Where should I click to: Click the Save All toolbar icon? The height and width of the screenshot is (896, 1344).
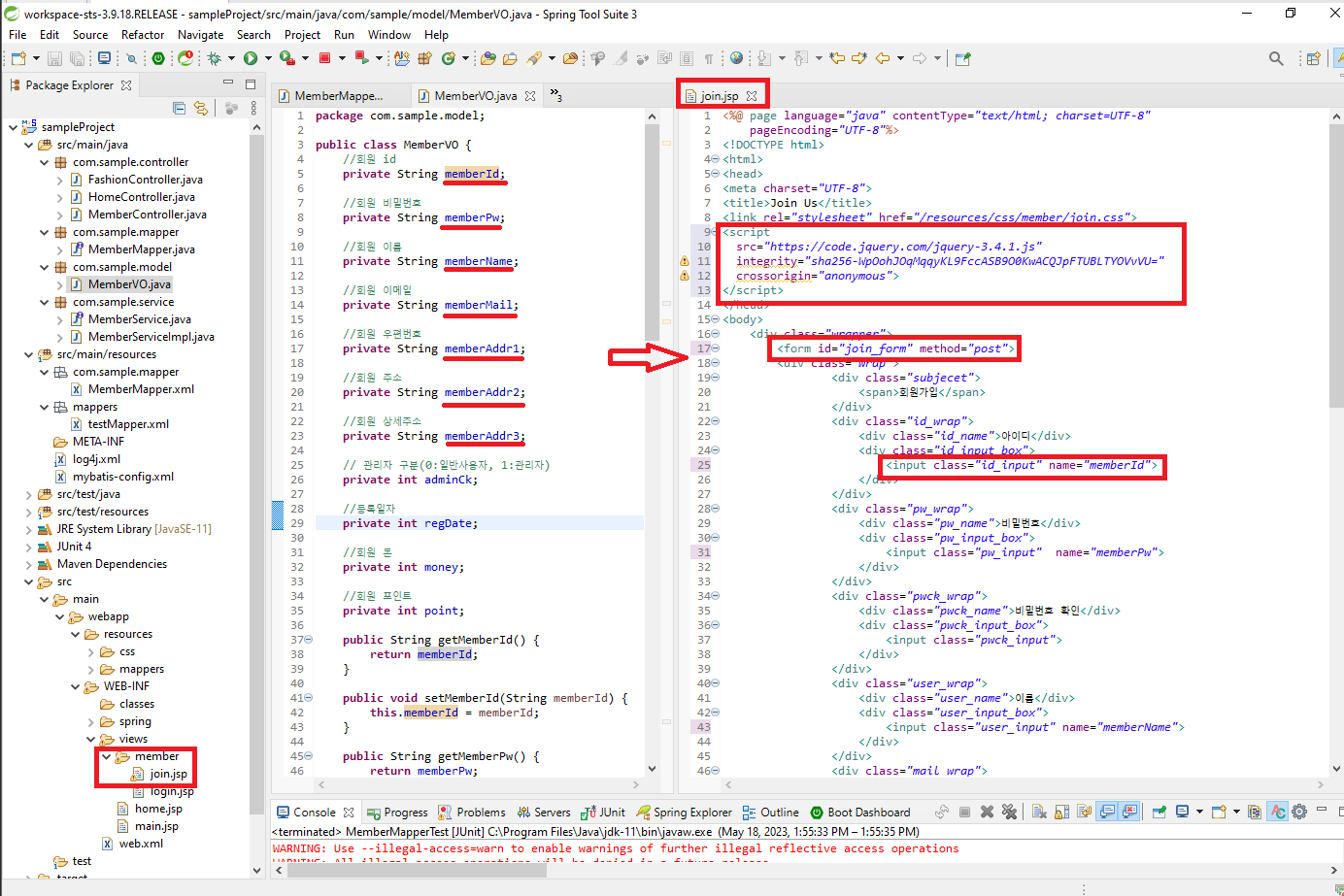click(x=77, y=58)
